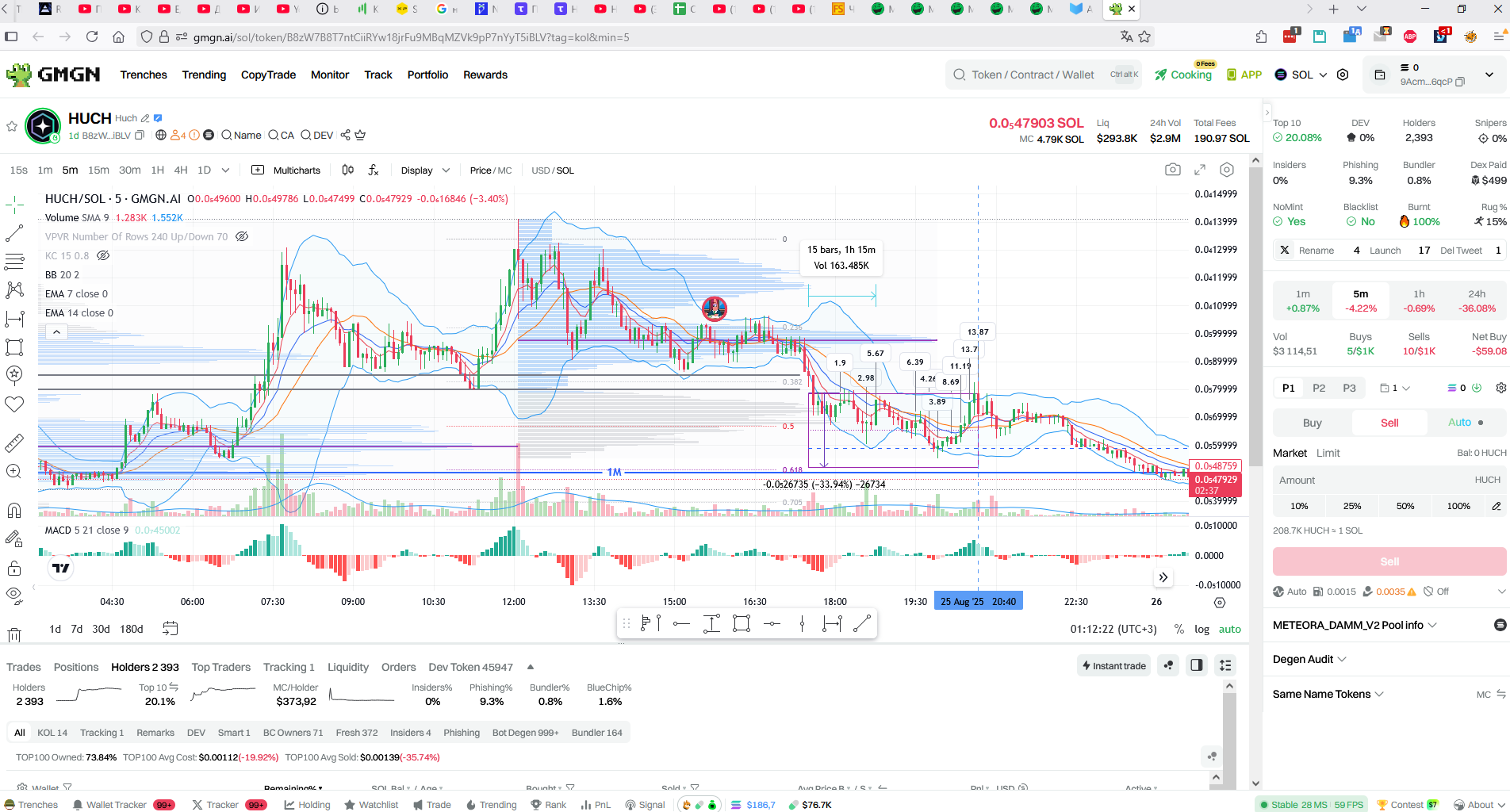
Task: Expand chart to fullscreen
Action: pos(1200,170)
